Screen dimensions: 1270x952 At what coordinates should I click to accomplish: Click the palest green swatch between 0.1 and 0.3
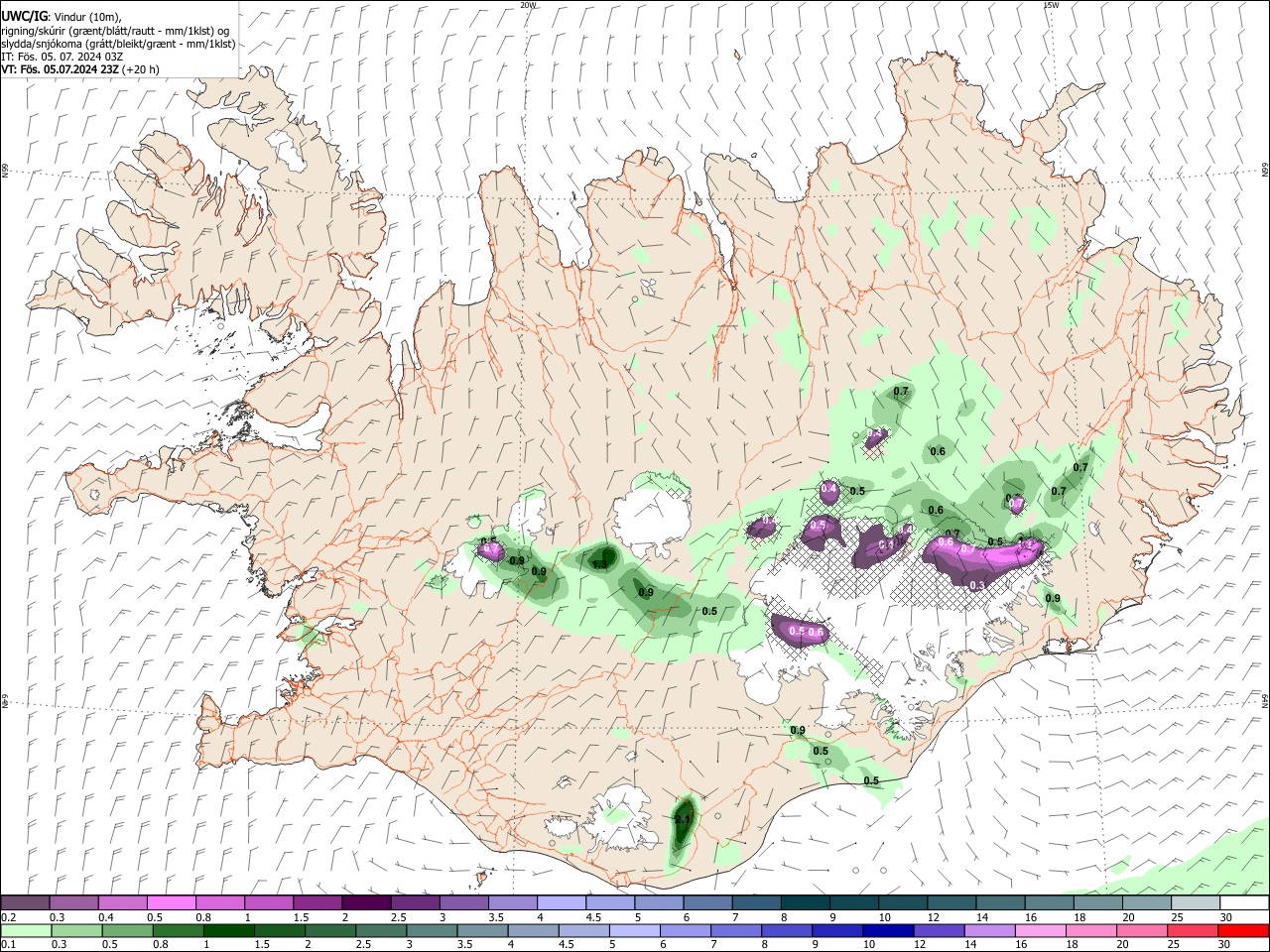point(25,930)
